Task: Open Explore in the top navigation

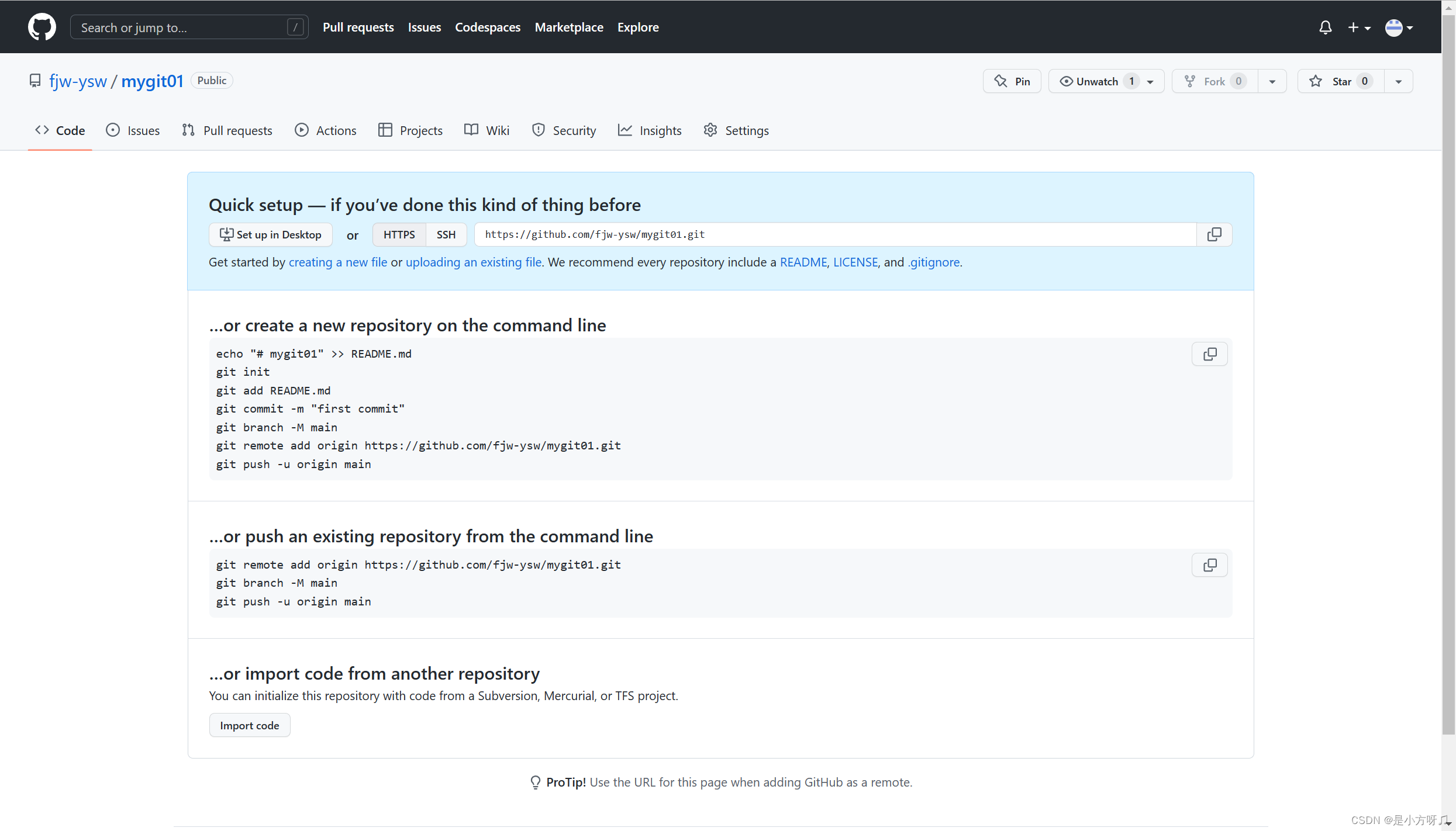Action: [x=638, y=27]
